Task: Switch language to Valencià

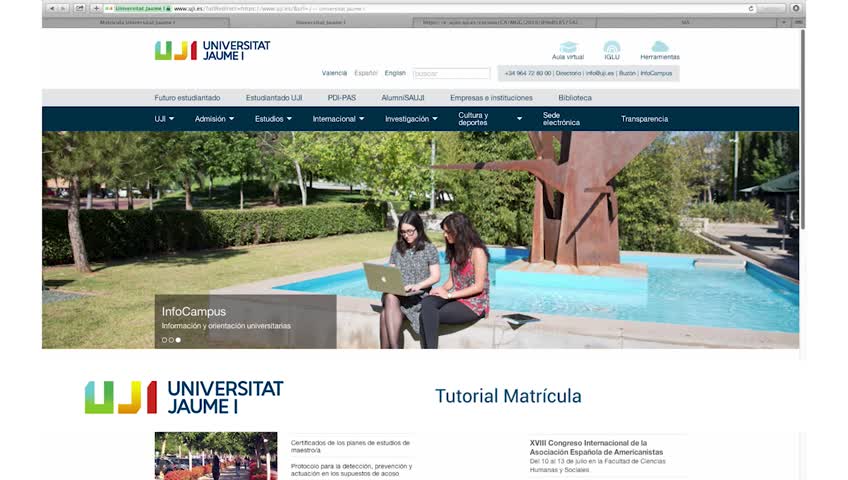Action: (x=334, y=73)
